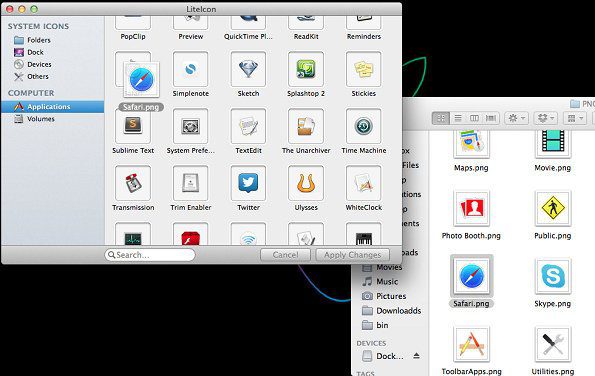The width and height of the screenshot is (595, 376).
Task: Select the Skype.png file in Finder
Action: coord(553,276)
